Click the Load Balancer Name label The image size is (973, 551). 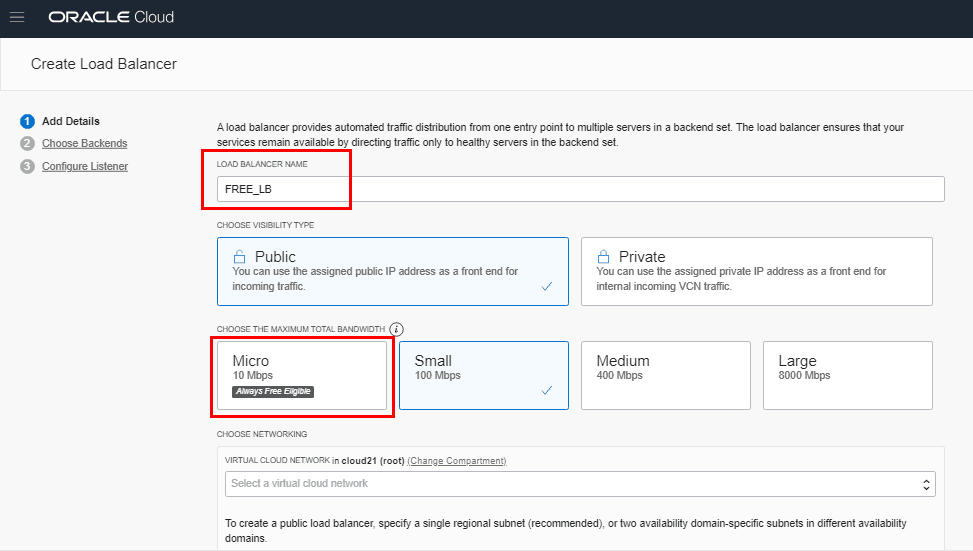[262, 164]
